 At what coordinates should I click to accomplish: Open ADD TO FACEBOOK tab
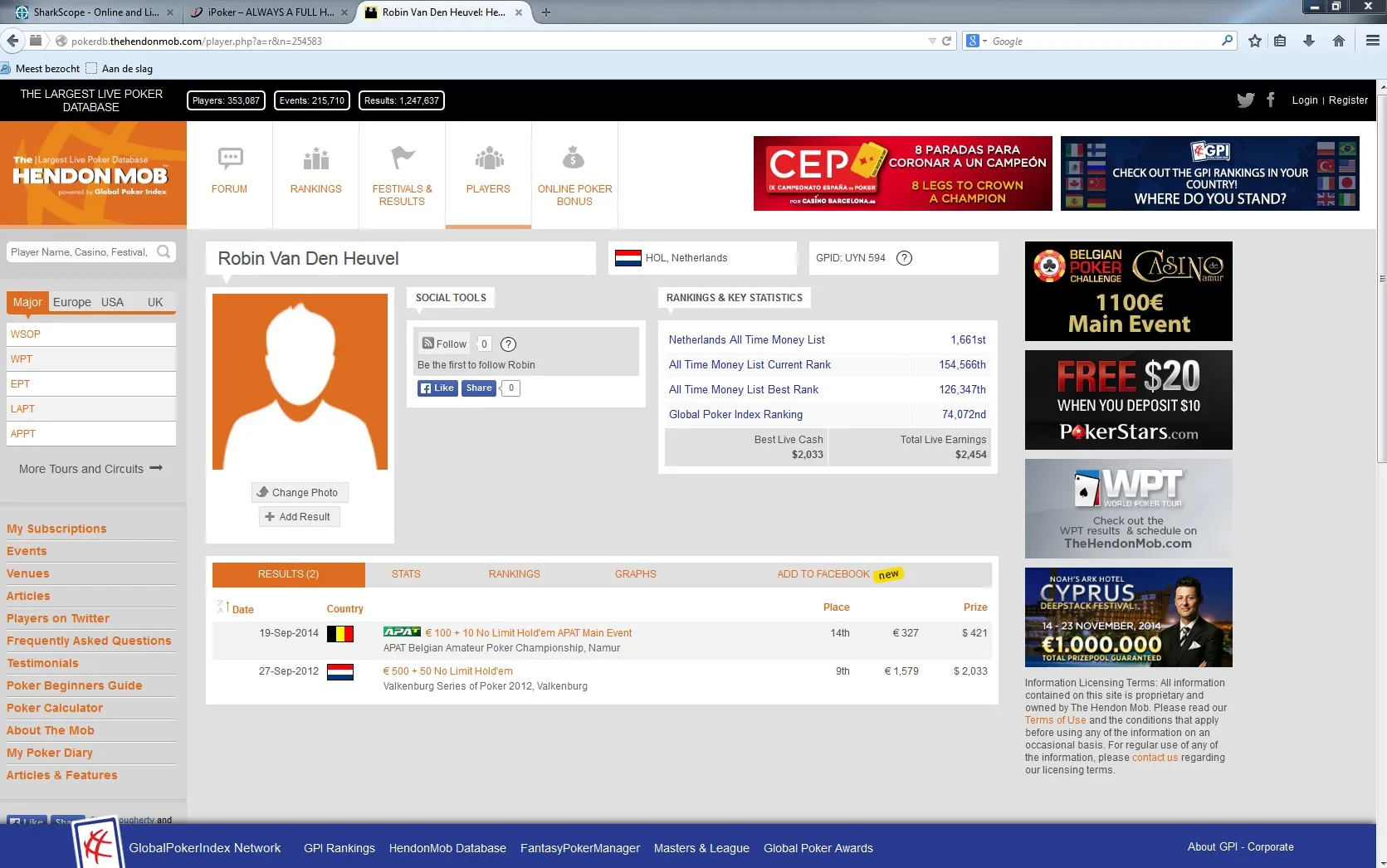[839, 574]
